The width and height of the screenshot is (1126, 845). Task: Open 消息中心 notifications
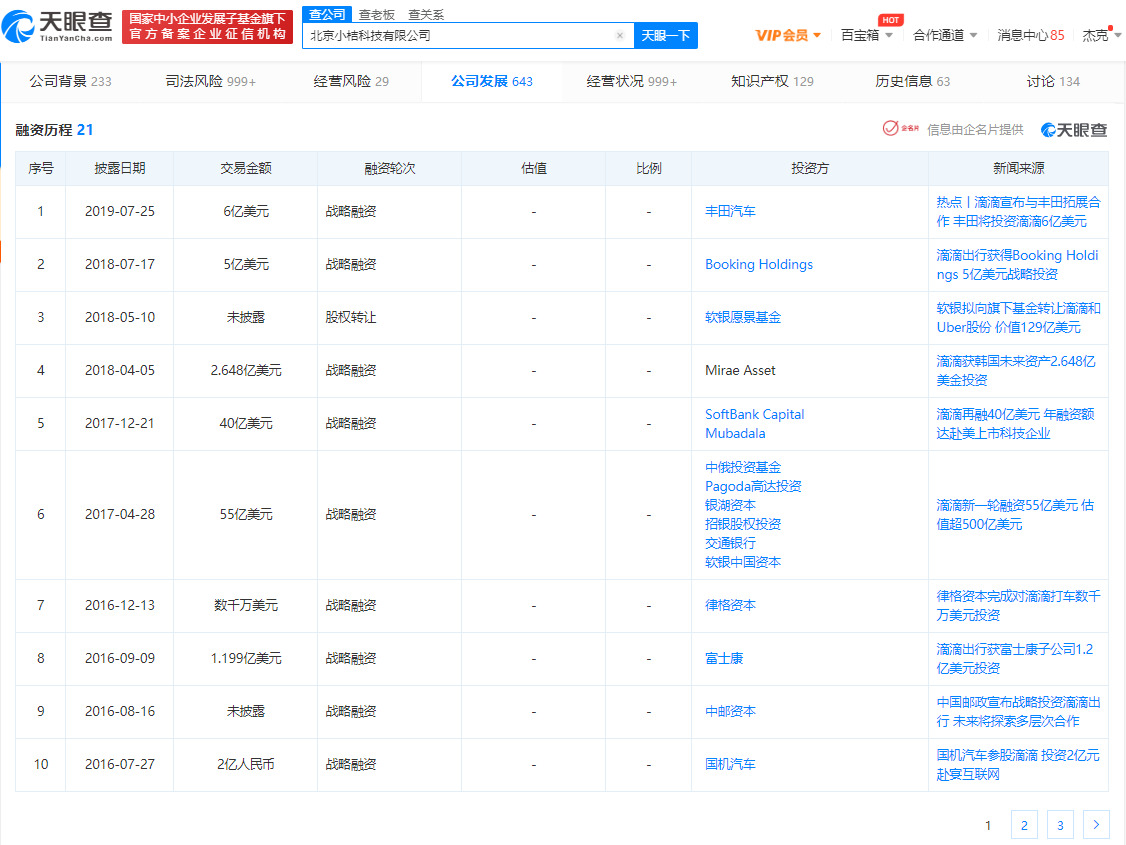tap(1030, 35)
